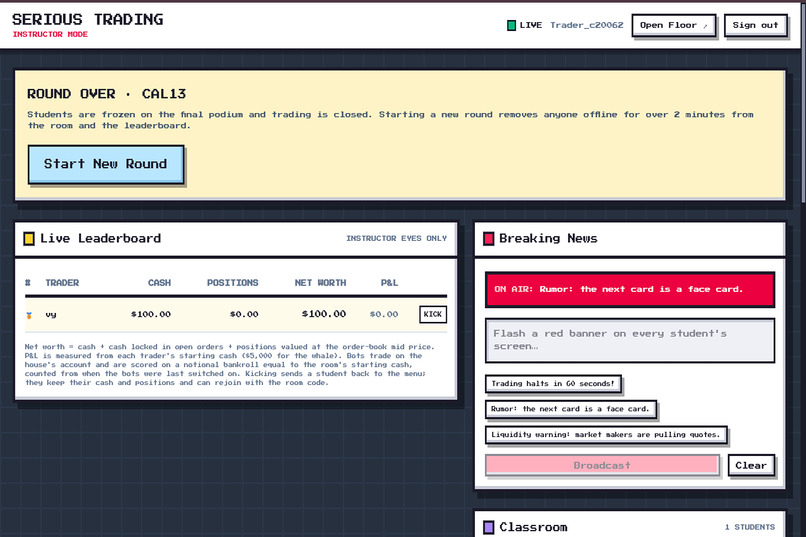Click the yellow Live Leaderboard icon

(x=29, y=238)
